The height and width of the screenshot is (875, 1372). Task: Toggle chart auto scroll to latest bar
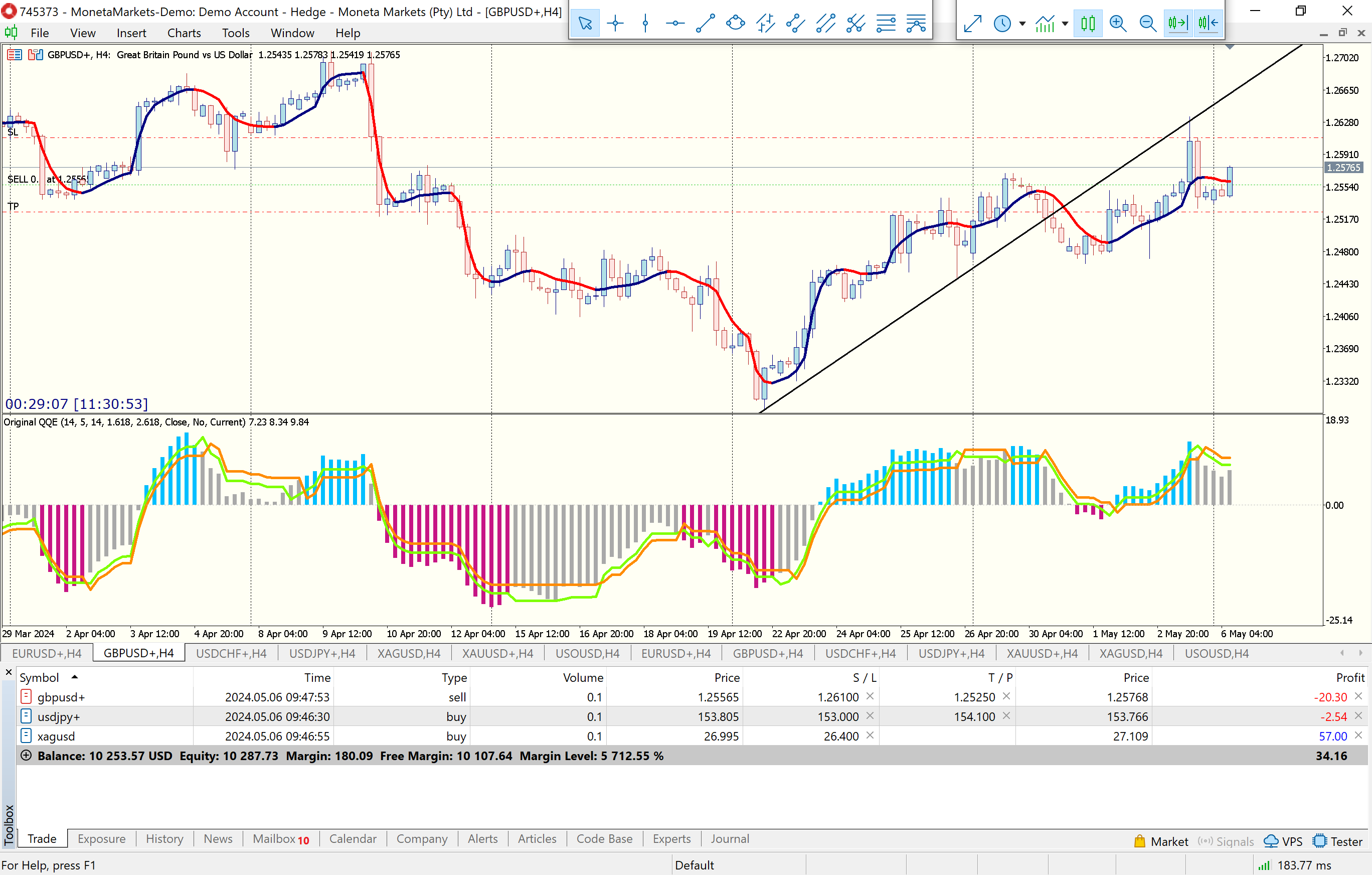(1178, 24)
